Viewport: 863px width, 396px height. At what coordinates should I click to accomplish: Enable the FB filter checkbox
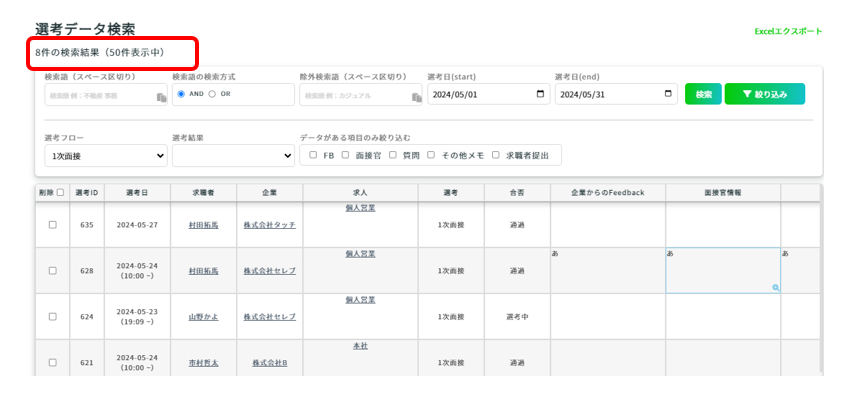point(313,155)
